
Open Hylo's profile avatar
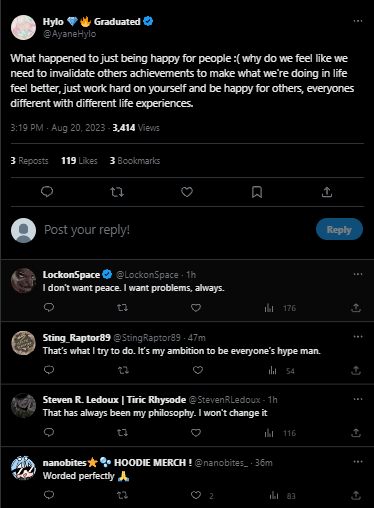(x=23, y=27)
